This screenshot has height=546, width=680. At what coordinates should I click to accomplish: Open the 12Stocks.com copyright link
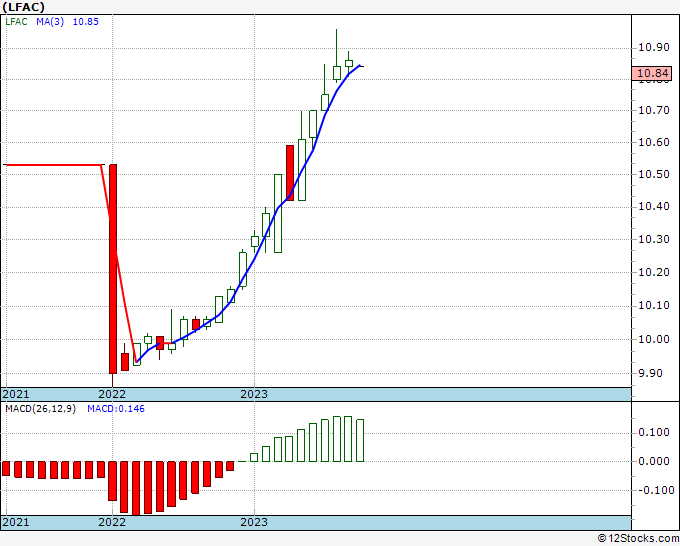click(x=638, y=539)
